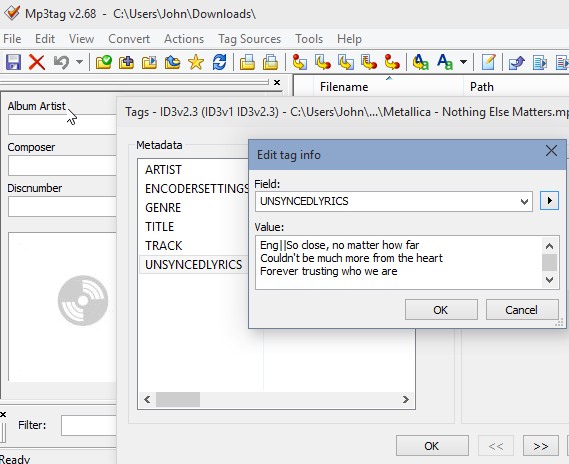
Task: Click the Save tag floppy disk icon
Action: point(13,62)
